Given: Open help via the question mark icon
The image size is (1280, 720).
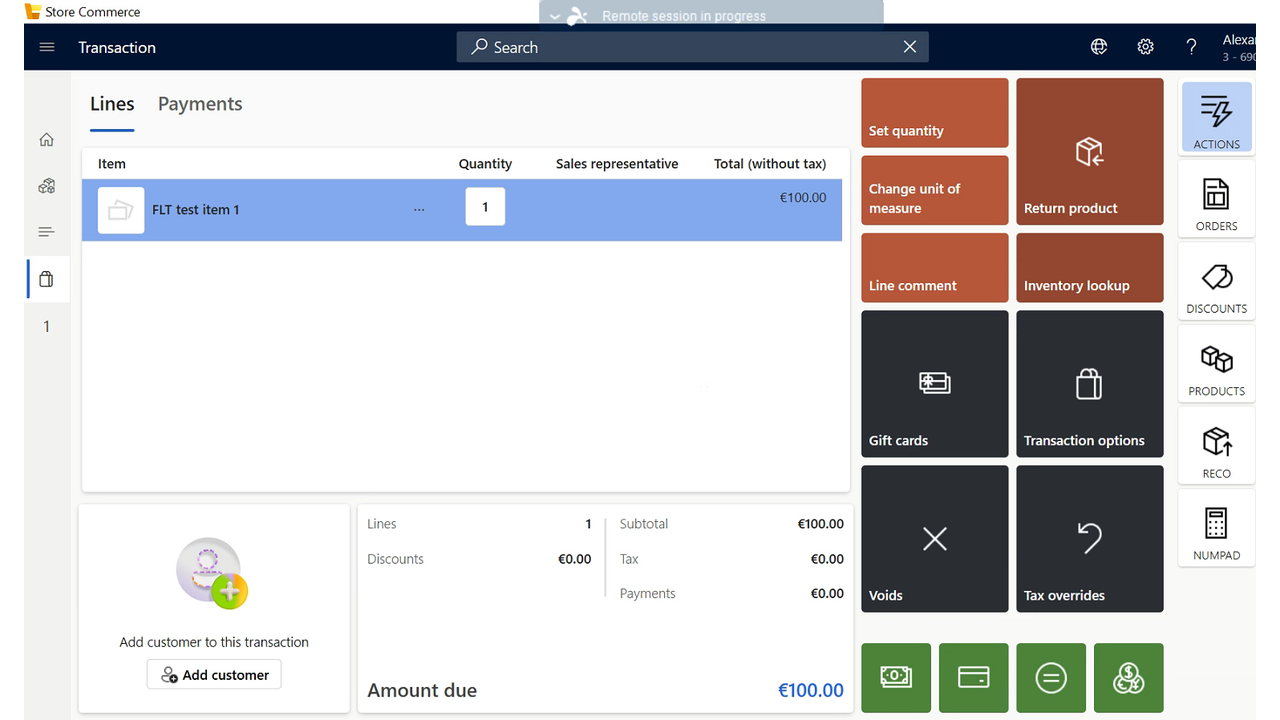Looking at the screenshot, I should pos(1191,47).
